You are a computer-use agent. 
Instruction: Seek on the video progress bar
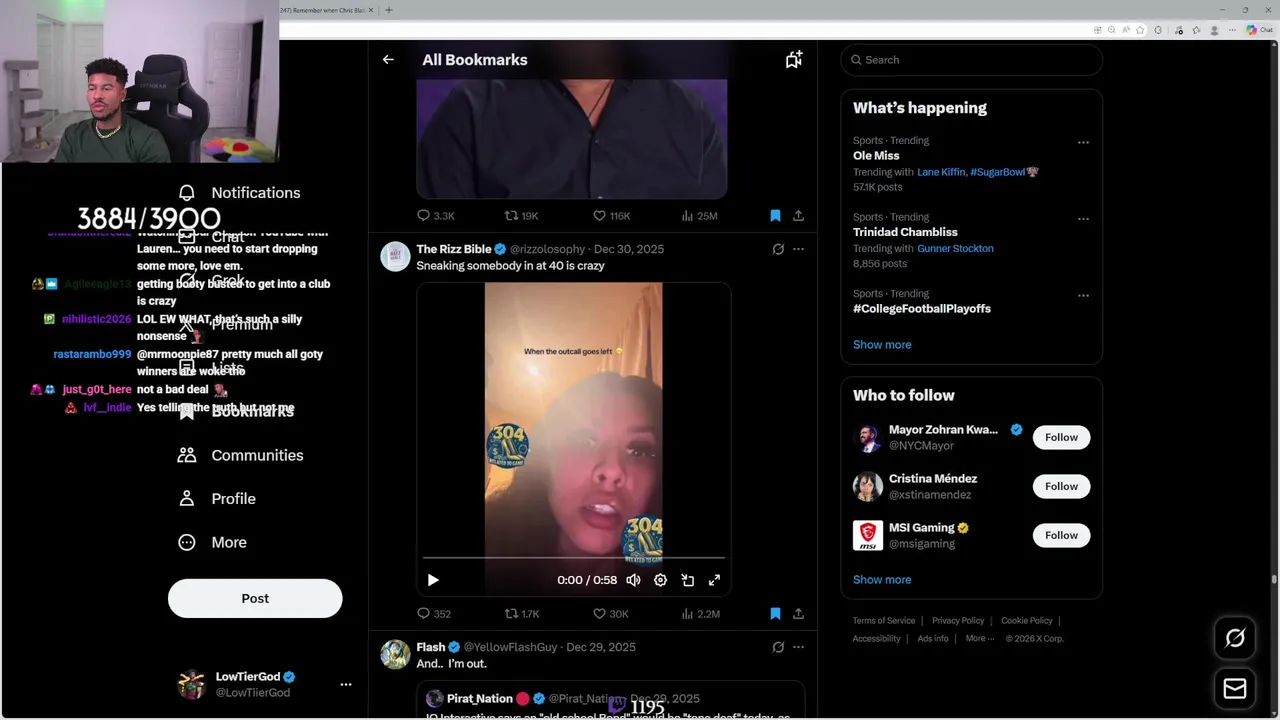point(574,558)
